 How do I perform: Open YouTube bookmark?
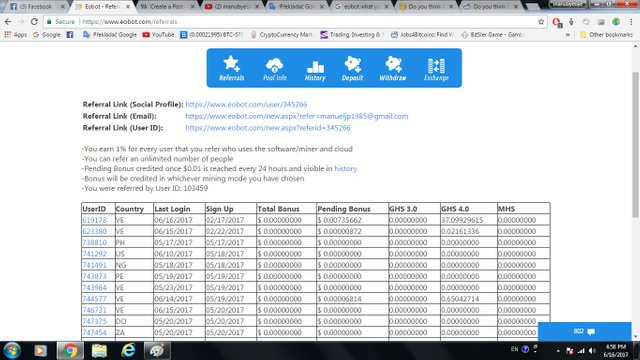pyautogui.click(x=158, y=35)
